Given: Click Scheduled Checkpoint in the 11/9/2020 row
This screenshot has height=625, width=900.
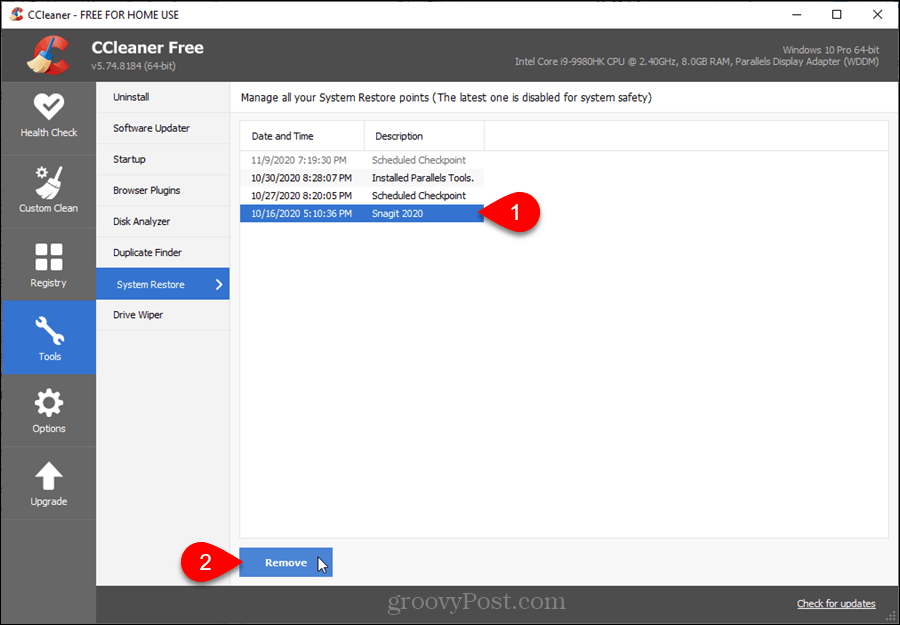Looking at the screenshot, I should click(x=419, y=160).
